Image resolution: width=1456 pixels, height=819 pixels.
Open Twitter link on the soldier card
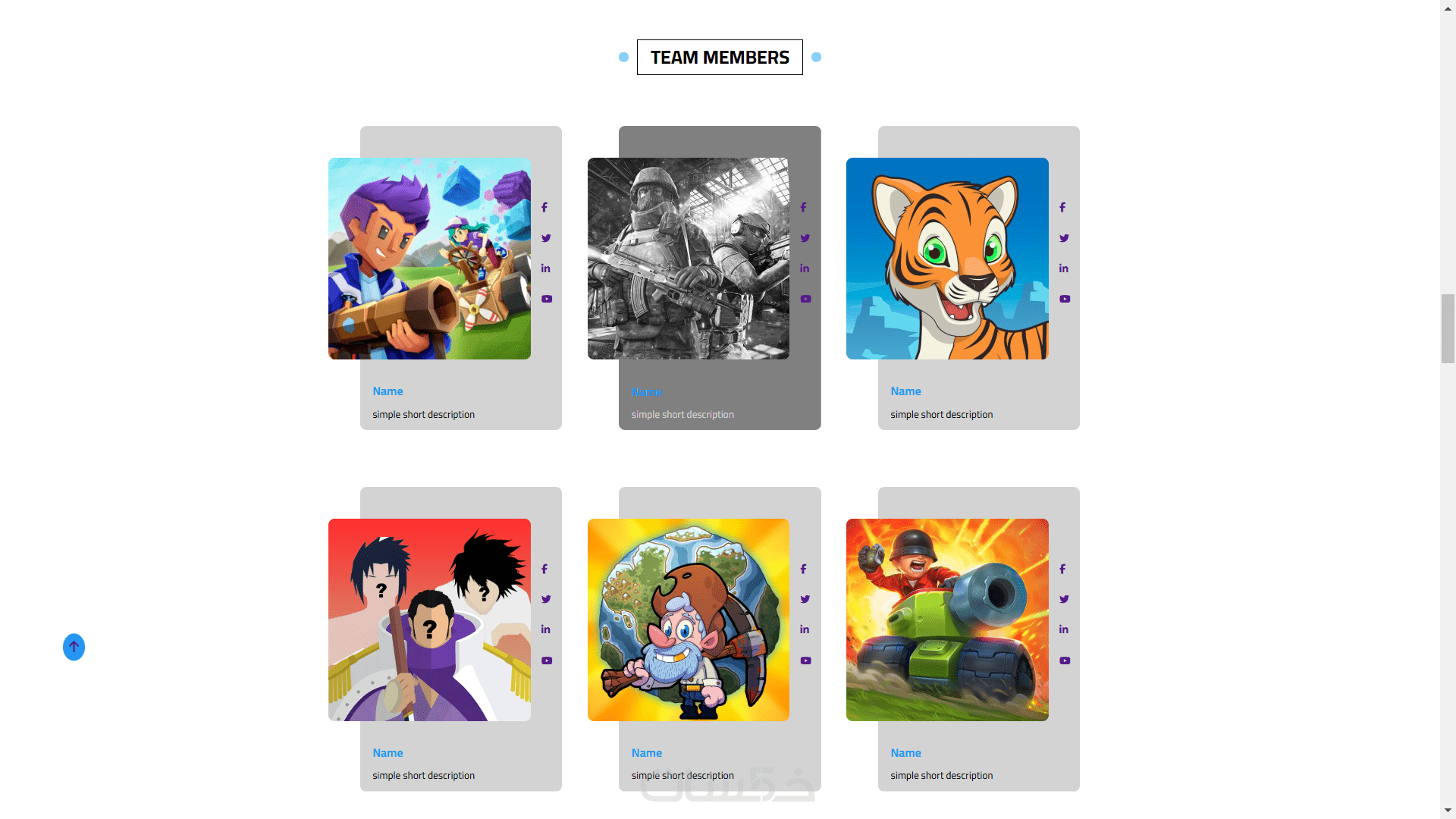pyautogui.click(x=805, y=238)
